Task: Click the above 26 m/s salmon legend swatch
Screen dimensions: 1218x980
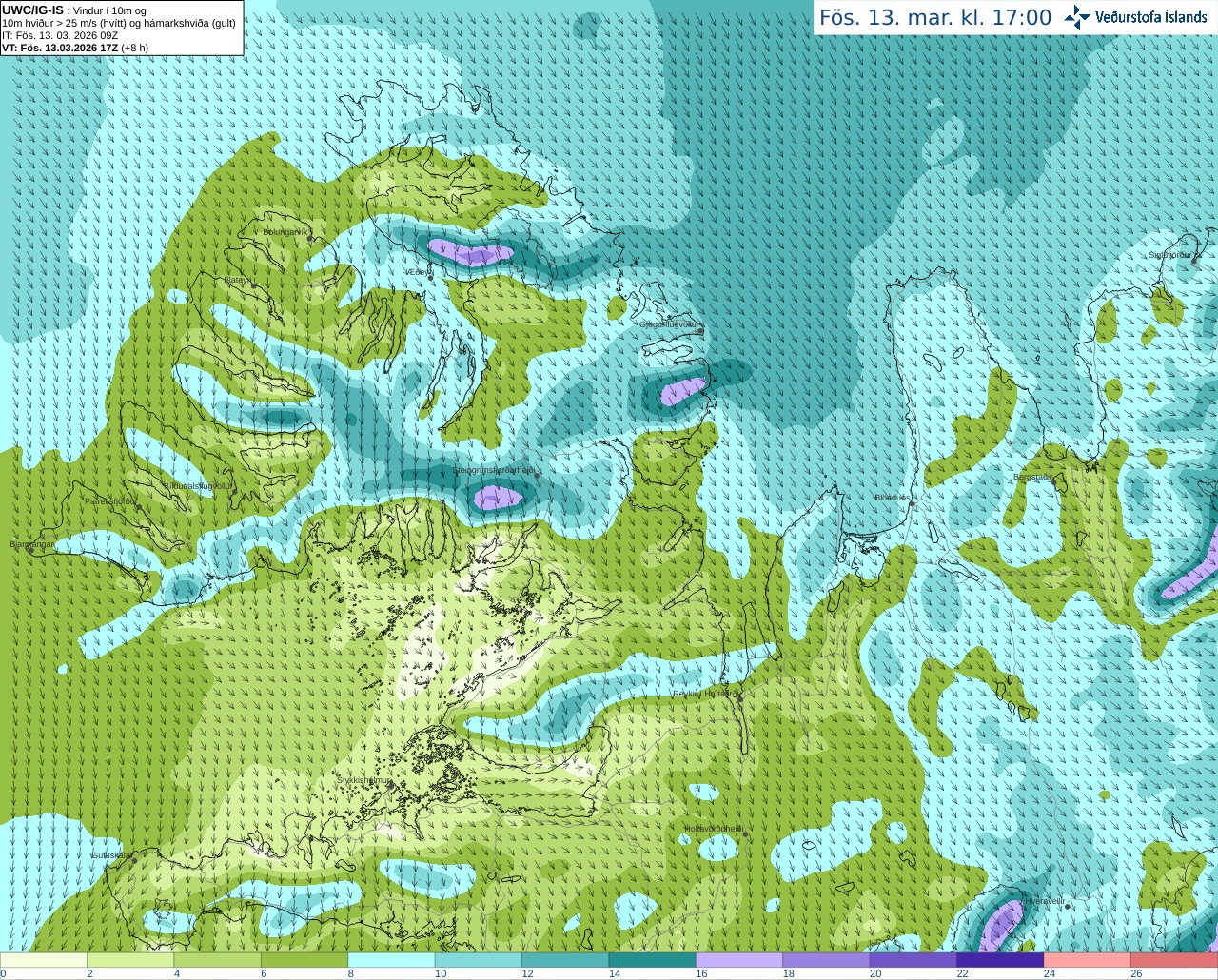Action: pos(1174,960)
